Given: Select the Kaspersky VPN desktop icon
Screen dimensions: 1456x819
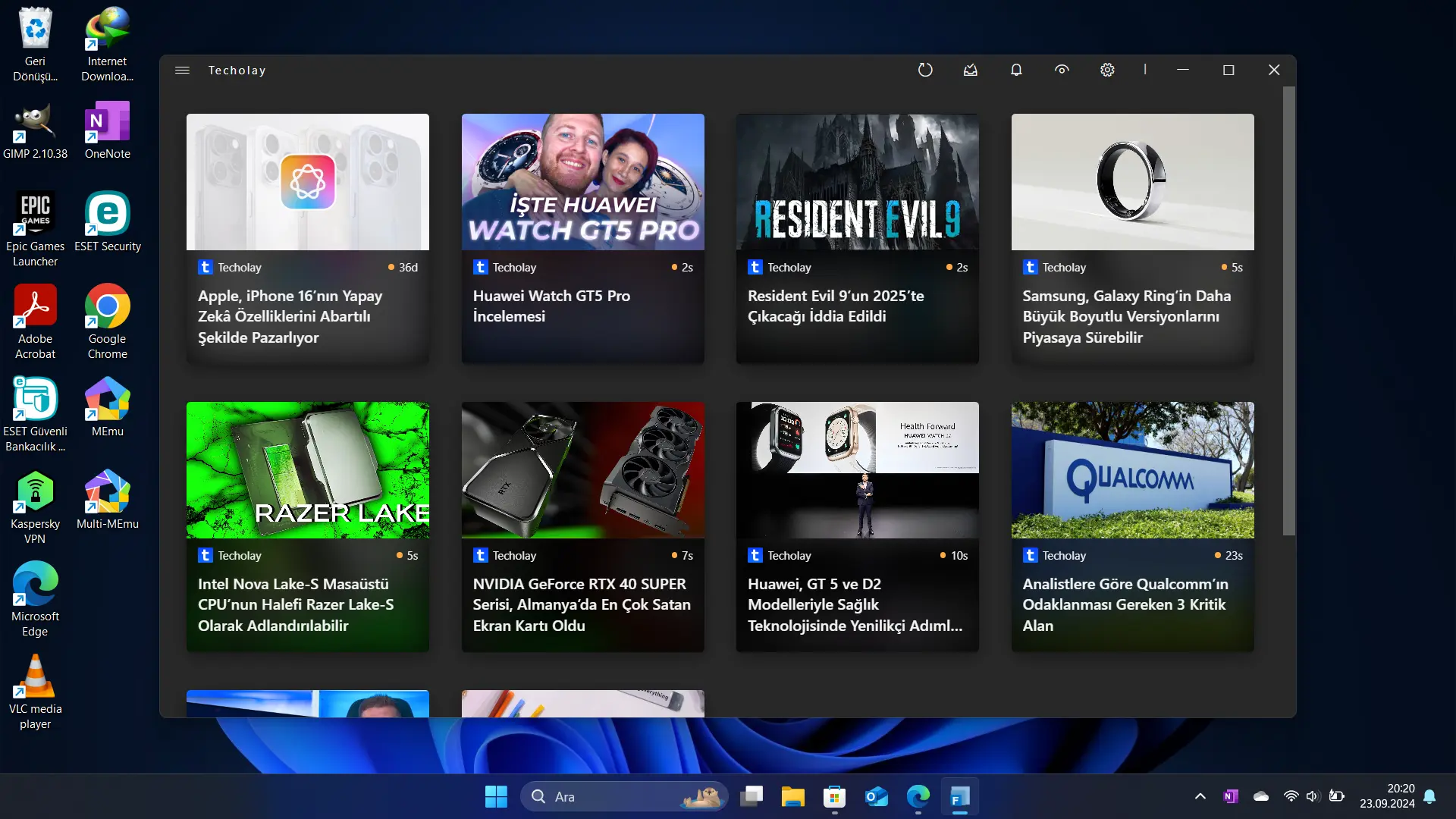Looking at the screenshot, I should point(35,507).
